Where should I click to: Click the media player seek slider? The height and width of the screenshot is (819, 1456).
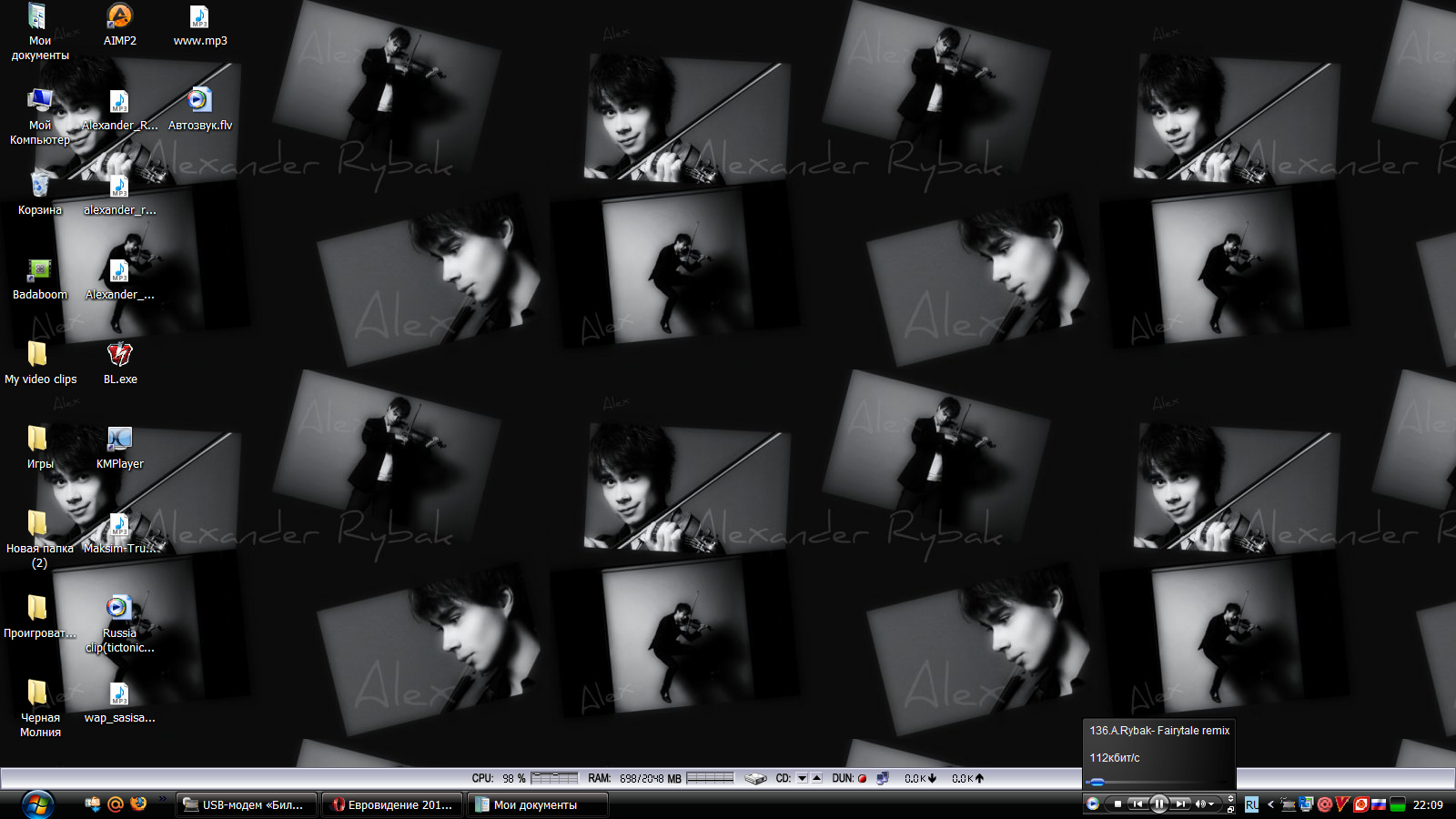[x=1156, y=782]
